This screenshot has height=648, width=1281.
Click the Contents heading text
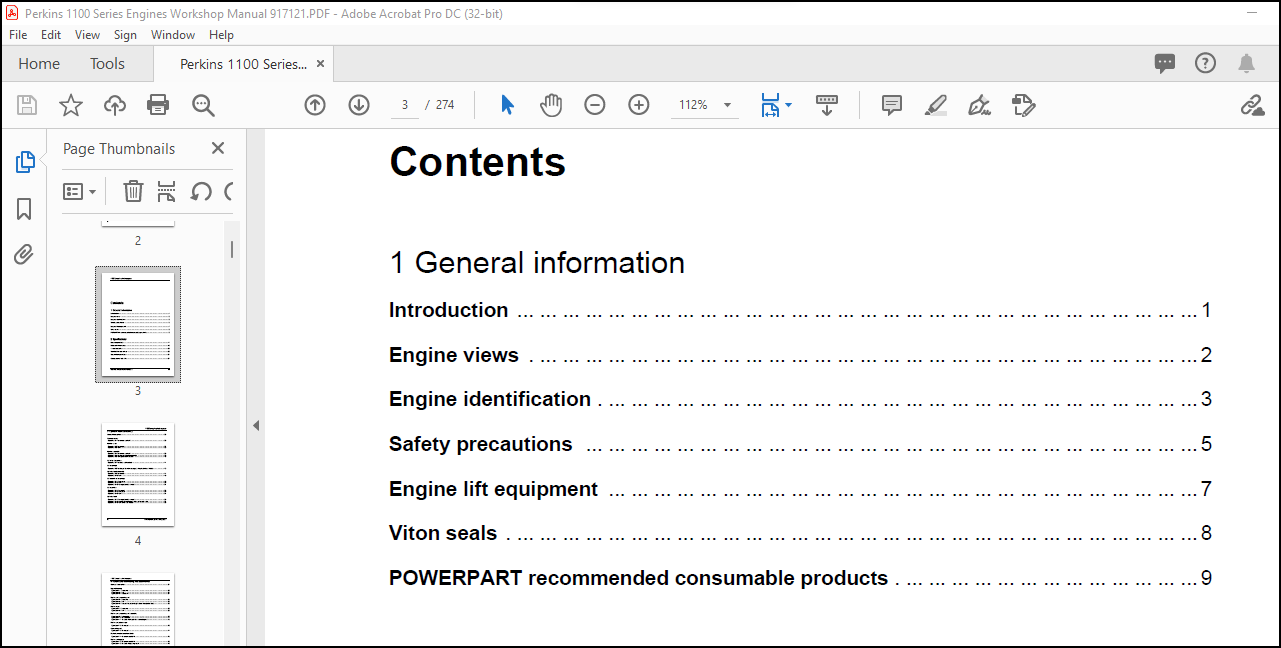click(x=478, y=161)
